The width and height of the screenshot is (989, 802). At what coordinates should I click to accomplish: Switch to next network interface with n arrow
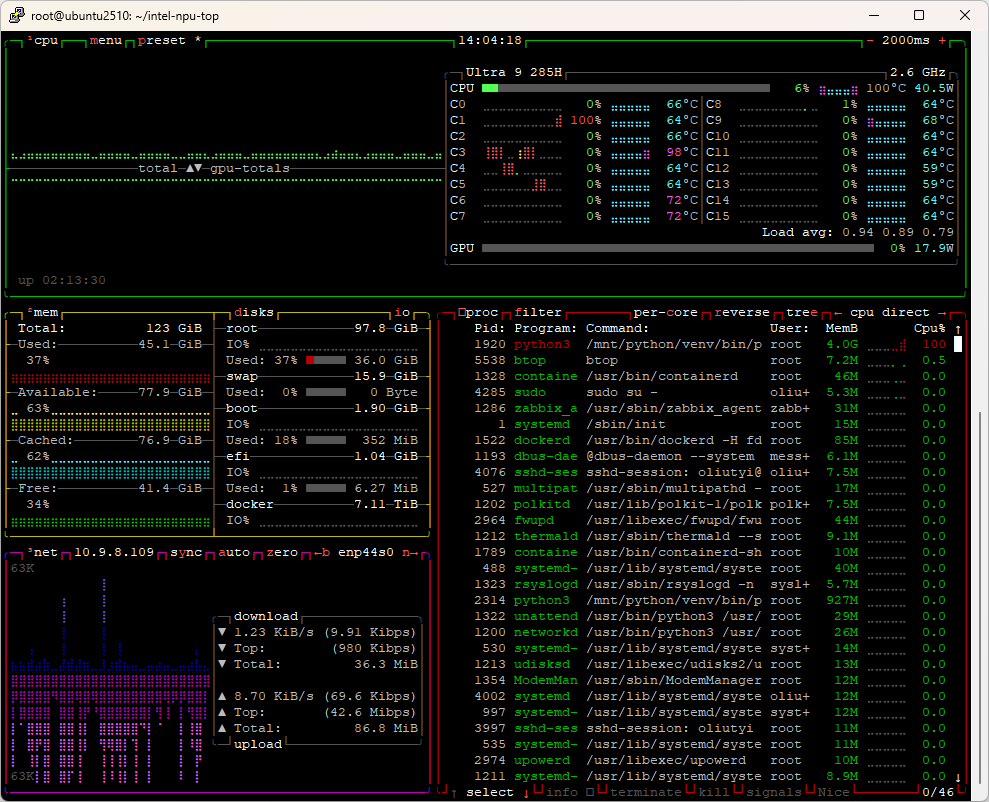pyautogui.click(x=410, y=553)
